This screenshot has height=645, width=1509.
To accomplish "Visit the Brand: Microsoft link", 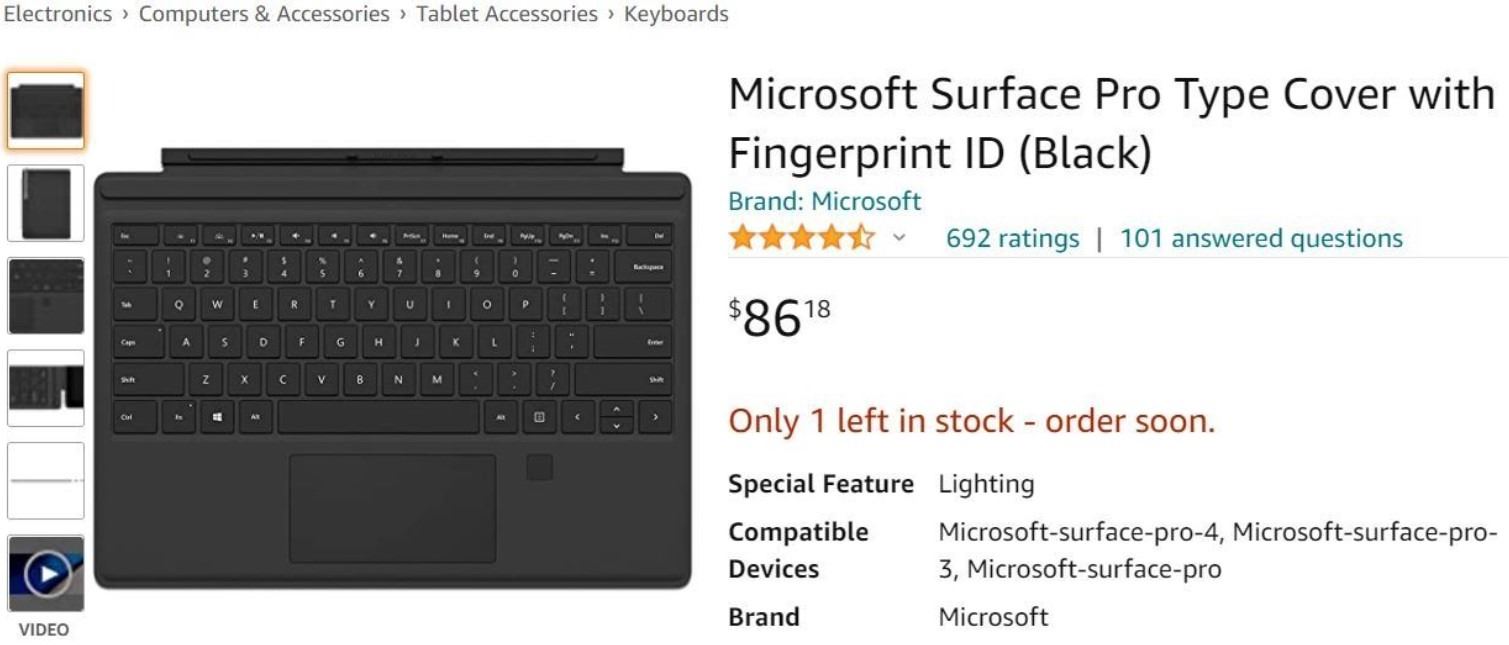I will (824, 201).
